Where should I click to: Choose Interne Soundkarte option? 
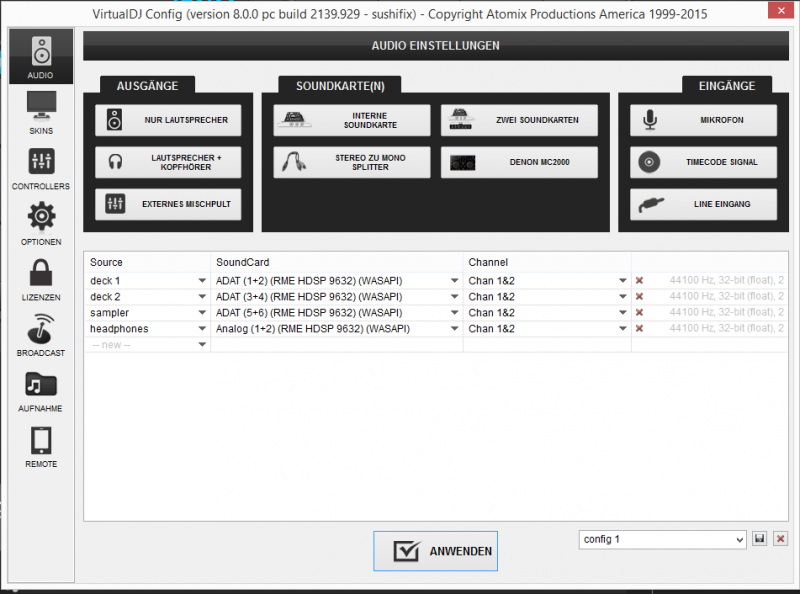[x=352, y=120]
